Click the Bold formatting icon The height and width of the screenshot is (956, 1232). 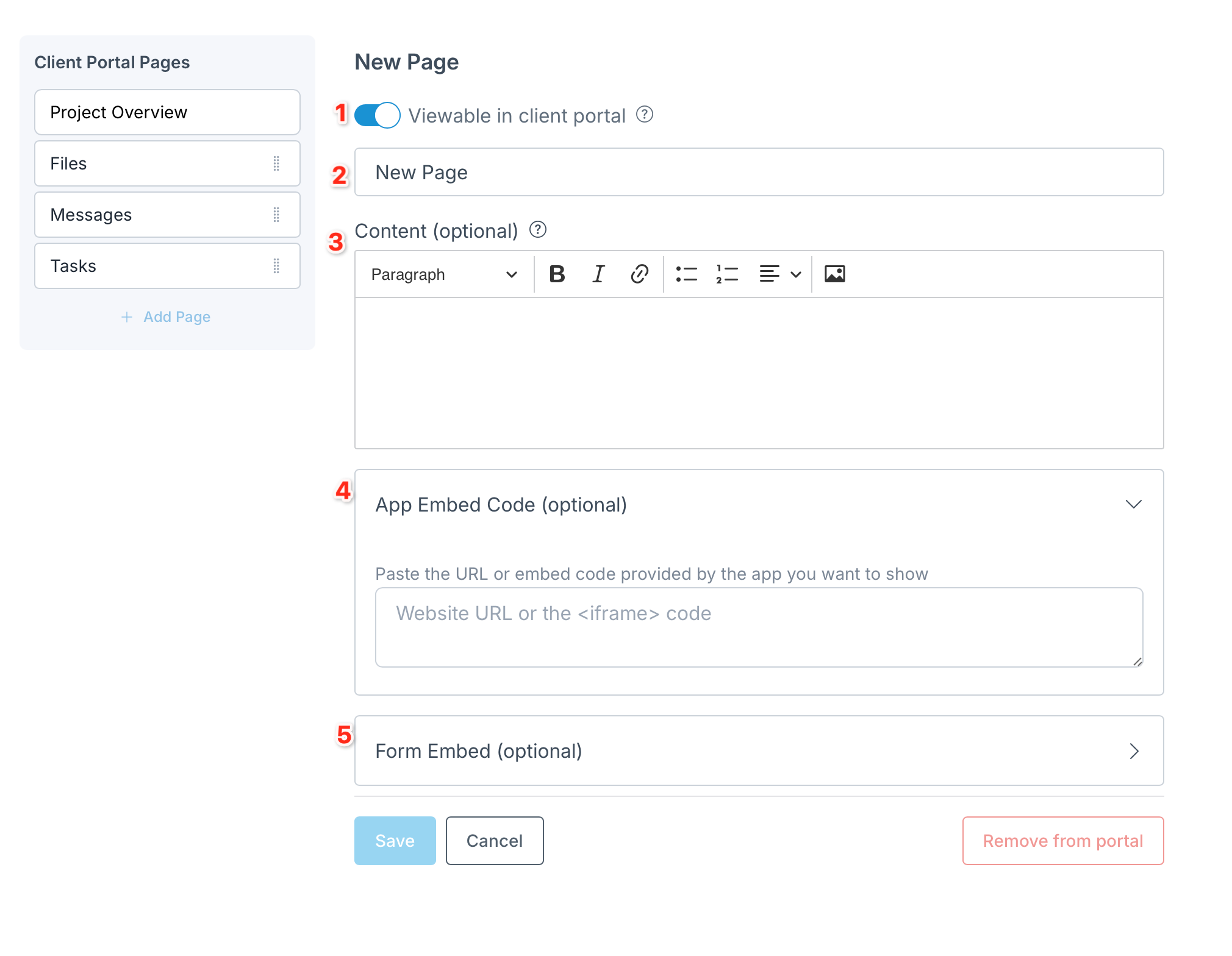point(557,274)
